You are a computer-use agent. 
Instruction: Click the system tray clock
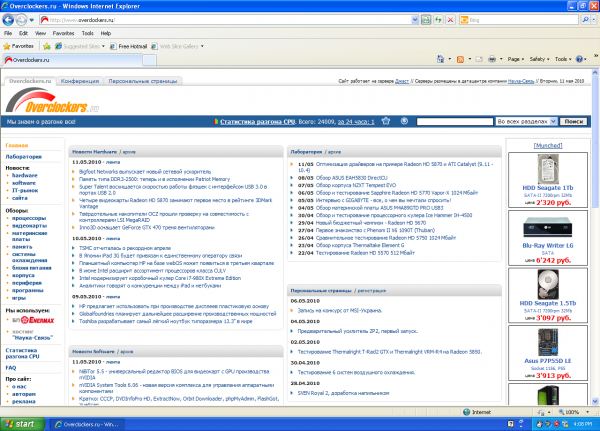pos(583,424)
